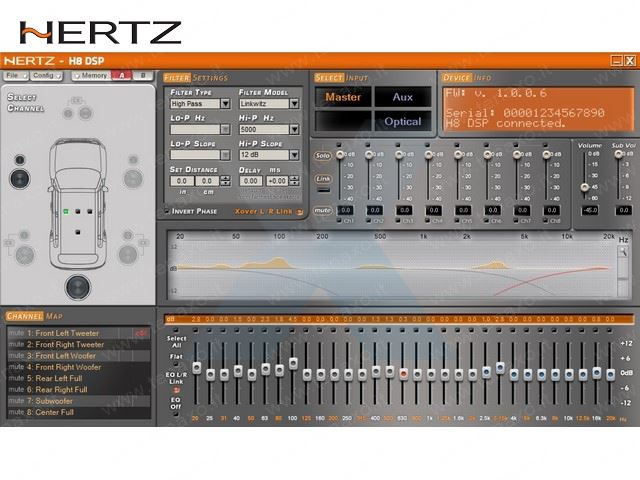This screenshot has height=480, width=640.
Task: Choose the front passenger seat listening position
Action: [x=90, y=211]
